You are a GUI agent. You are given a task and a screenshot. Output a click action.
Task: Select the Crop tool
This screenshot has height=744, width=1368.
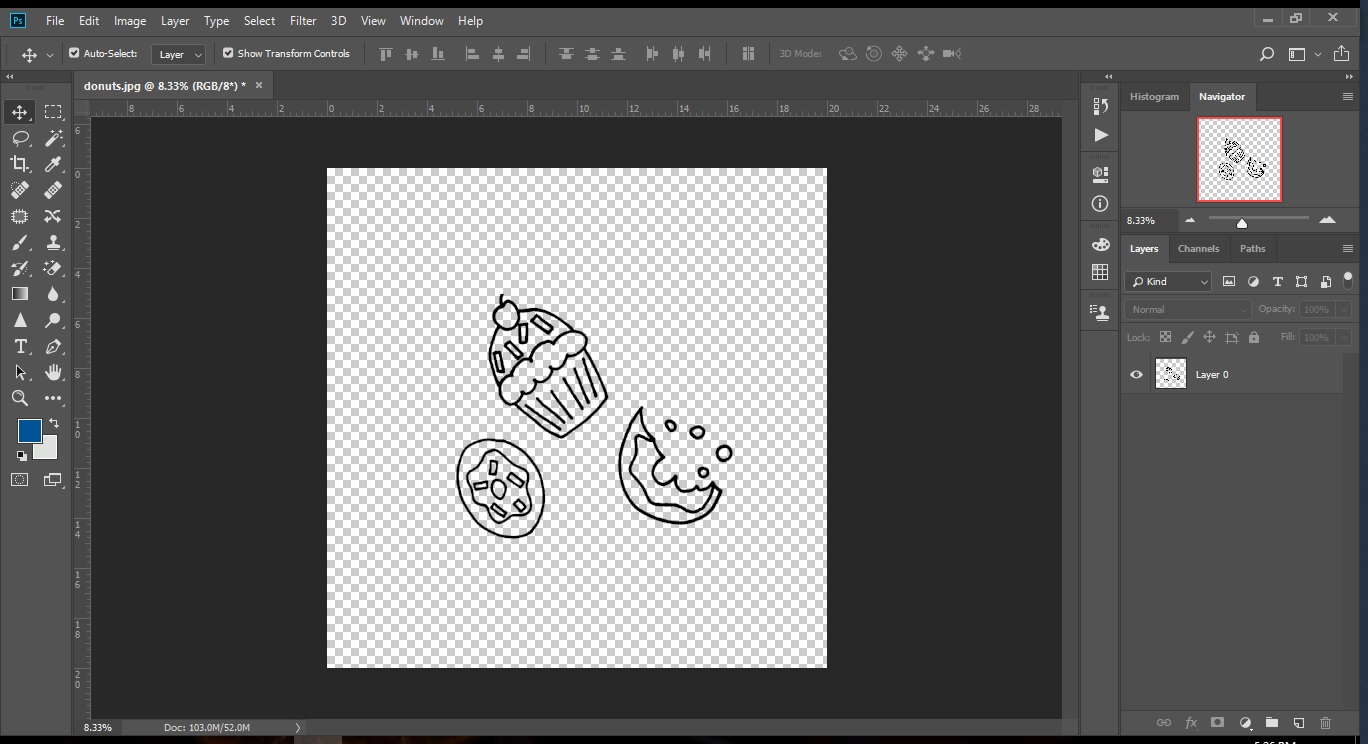click(20, 164)
